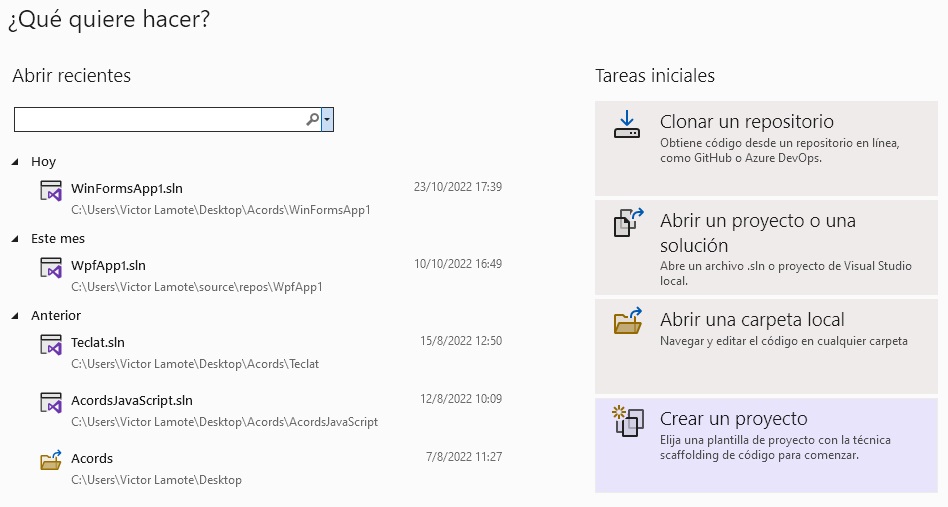Collapse the Hoy group
Image resolution: width=948 pixels, height=507 pixels.
16,162
